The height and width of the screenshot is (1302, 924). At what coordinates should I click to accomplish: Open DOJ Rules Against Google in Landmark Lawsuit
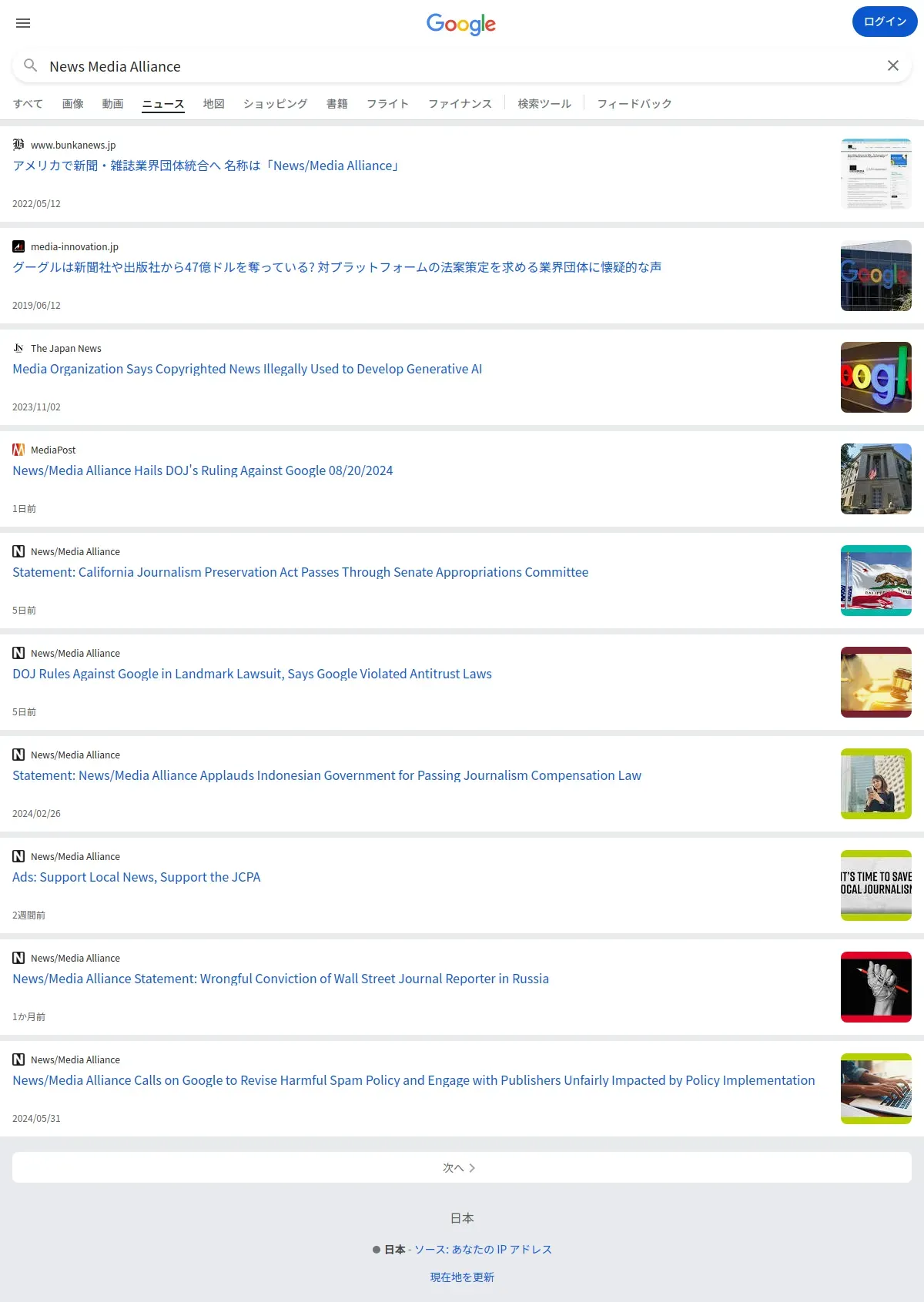tap(252, 674)
